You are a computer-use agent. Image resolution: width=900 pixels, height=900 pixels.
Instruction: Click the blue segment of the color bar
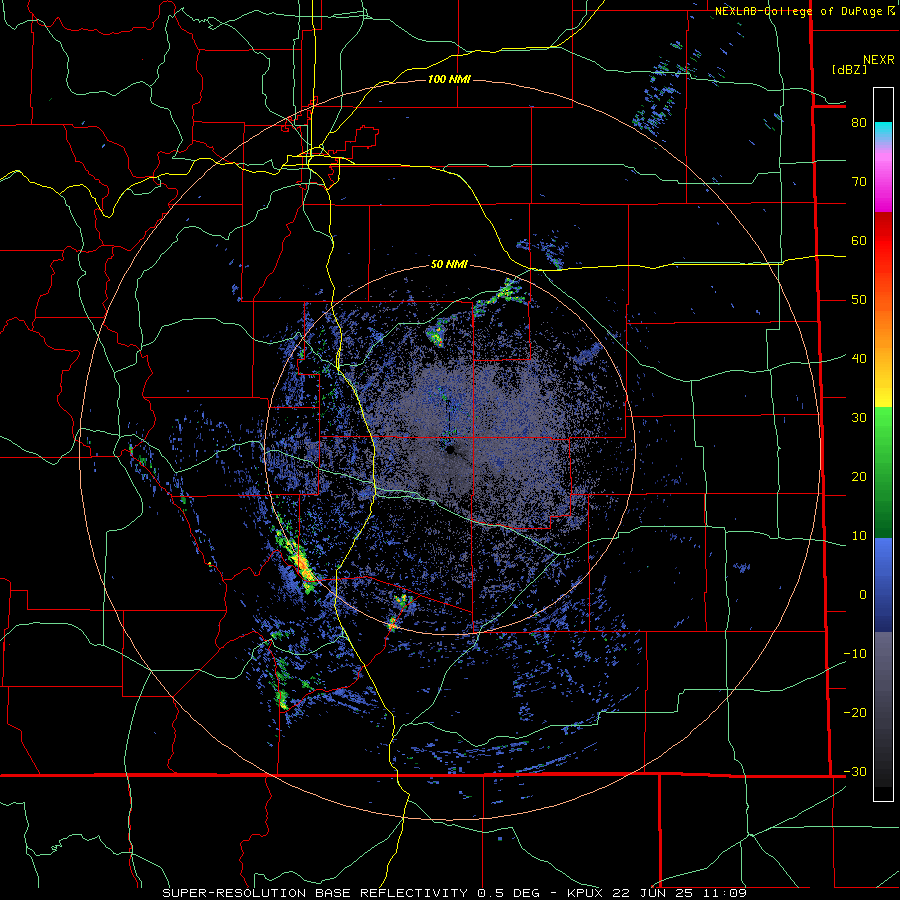pos(883,585)
